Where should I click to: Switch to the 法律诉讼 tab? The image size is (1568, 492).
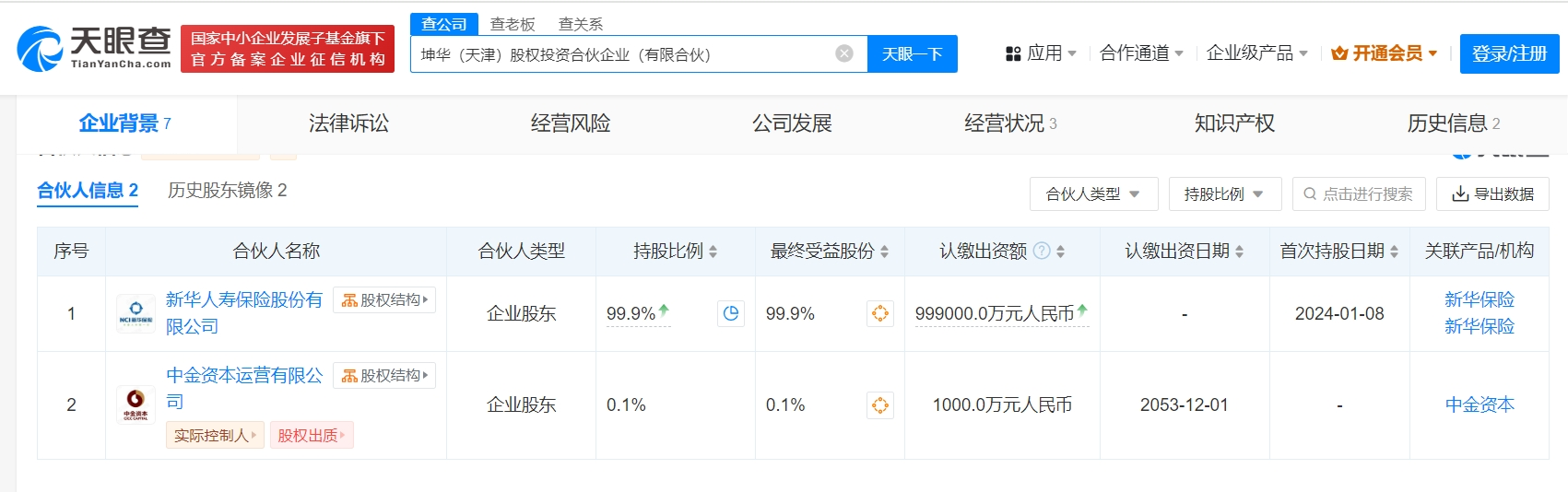[x=348, y=123]
